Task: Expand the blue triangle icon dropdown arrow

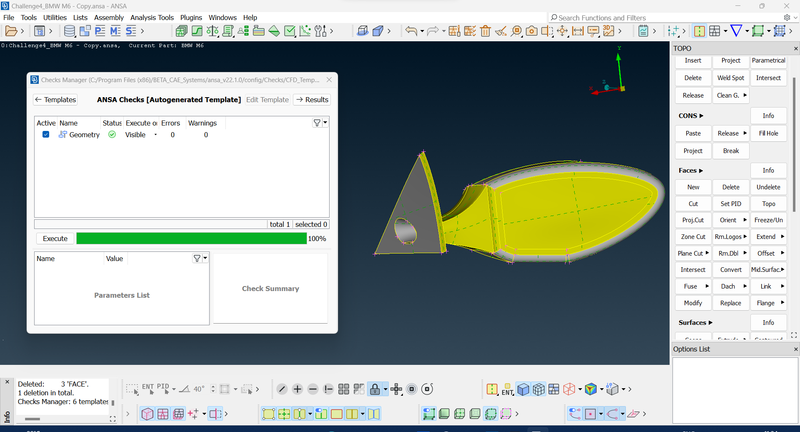Action: 747,32
